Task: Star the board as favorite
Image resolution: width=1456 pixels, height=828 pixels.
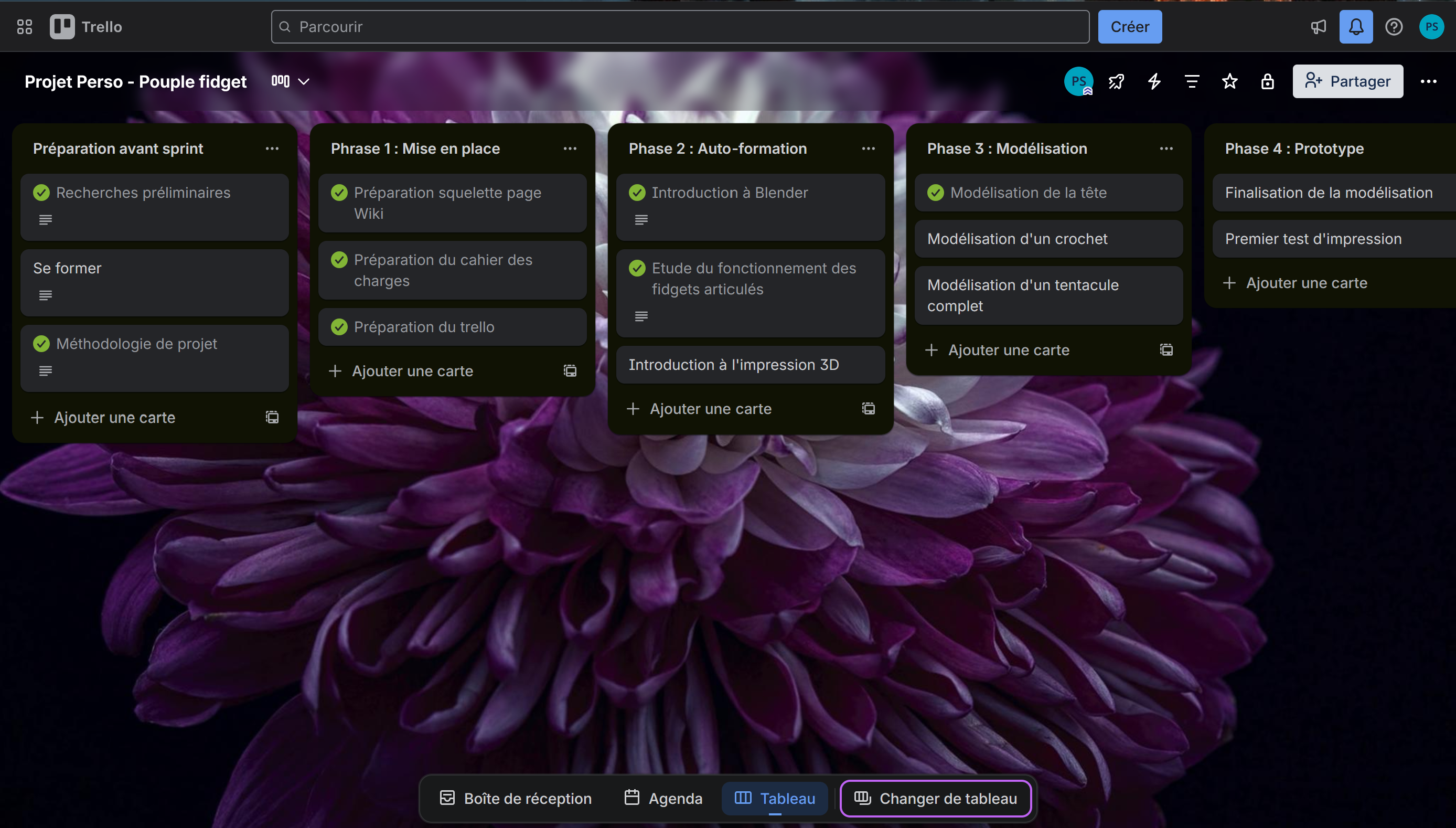Action: click(x=1229, y=81)
